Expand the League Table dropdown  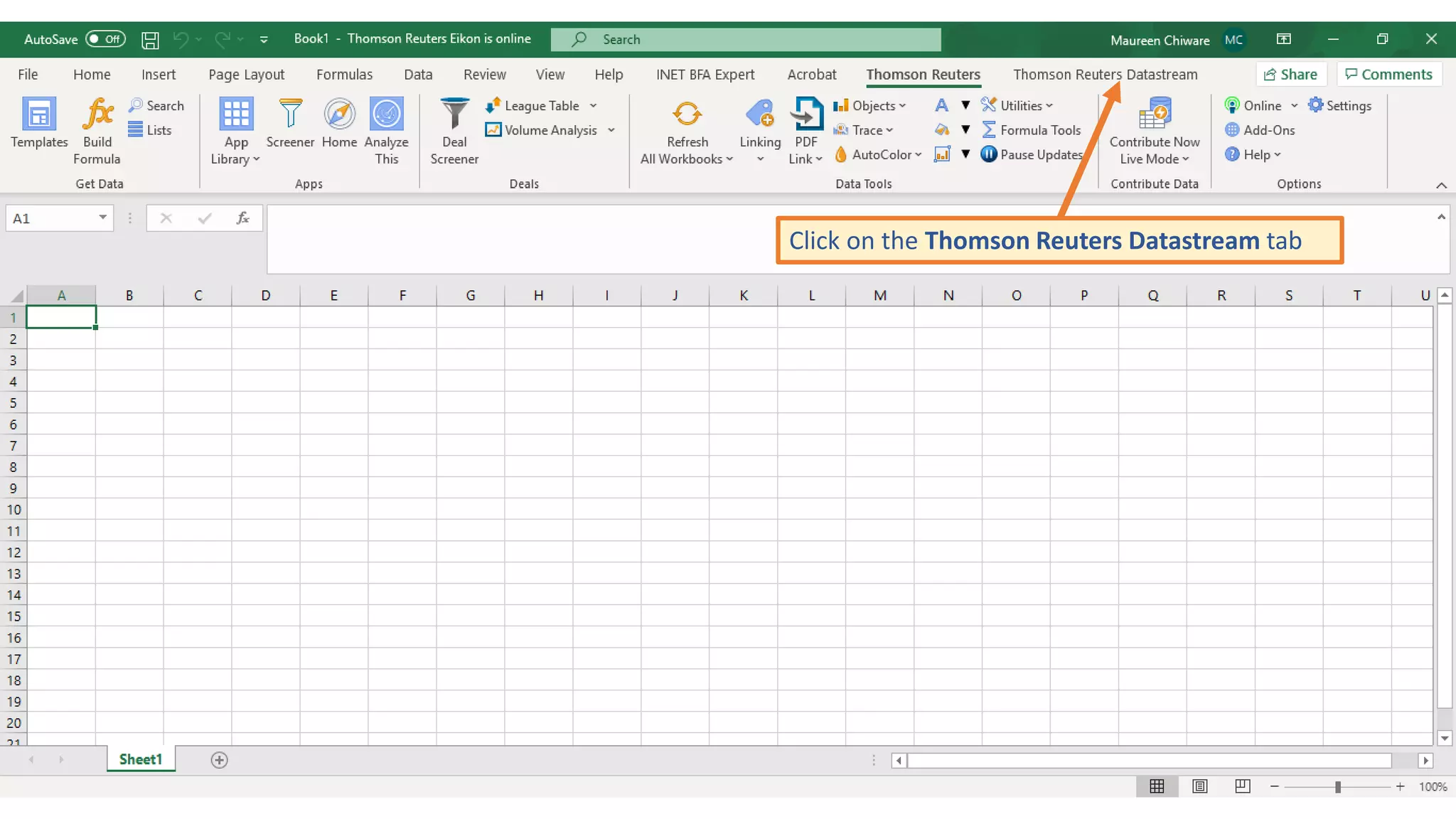click(594, 105)
